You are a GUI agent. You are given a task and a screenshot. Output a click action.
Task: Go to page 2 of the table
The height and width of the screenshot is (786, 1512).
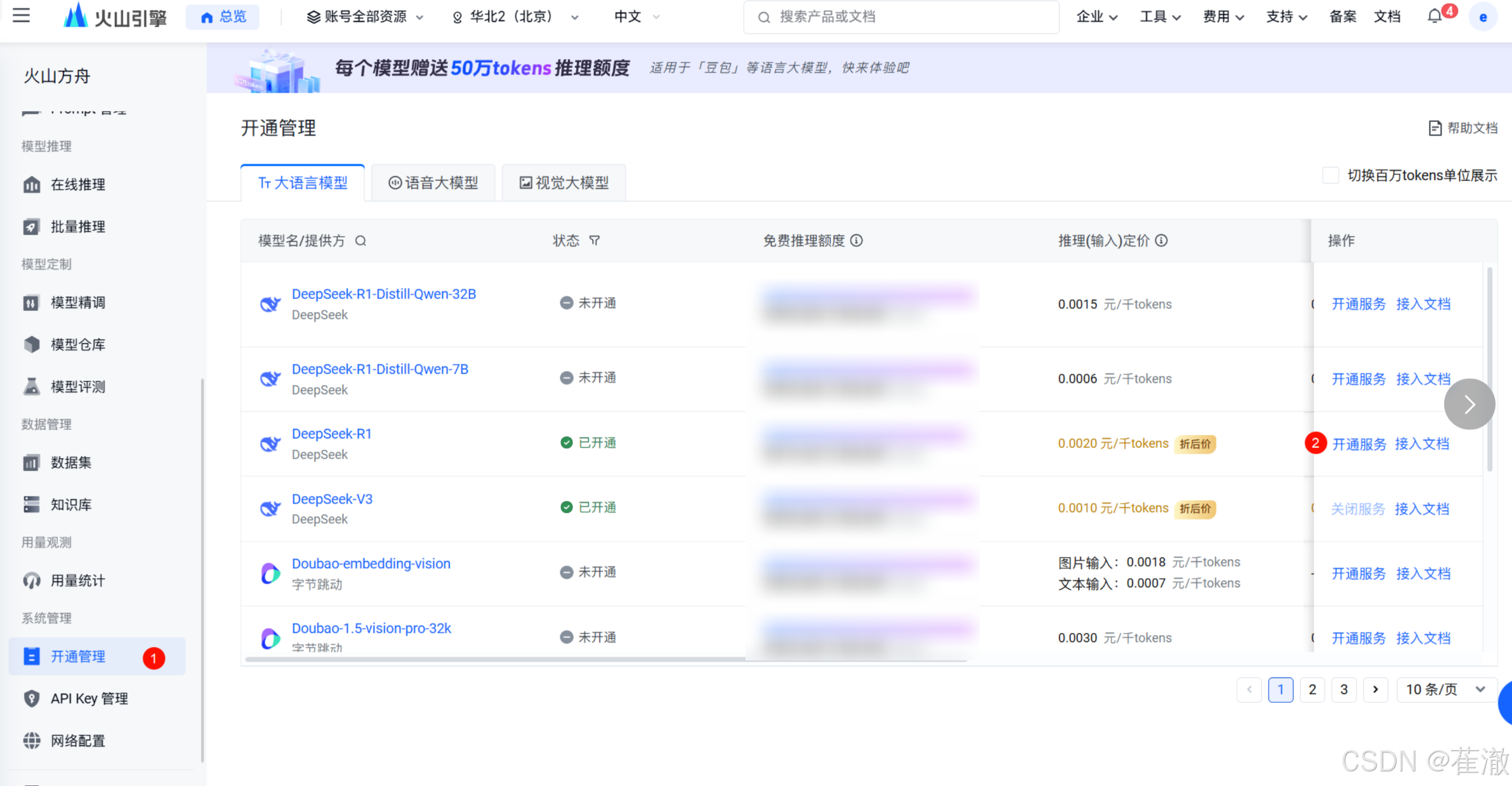coord(1312,690)
